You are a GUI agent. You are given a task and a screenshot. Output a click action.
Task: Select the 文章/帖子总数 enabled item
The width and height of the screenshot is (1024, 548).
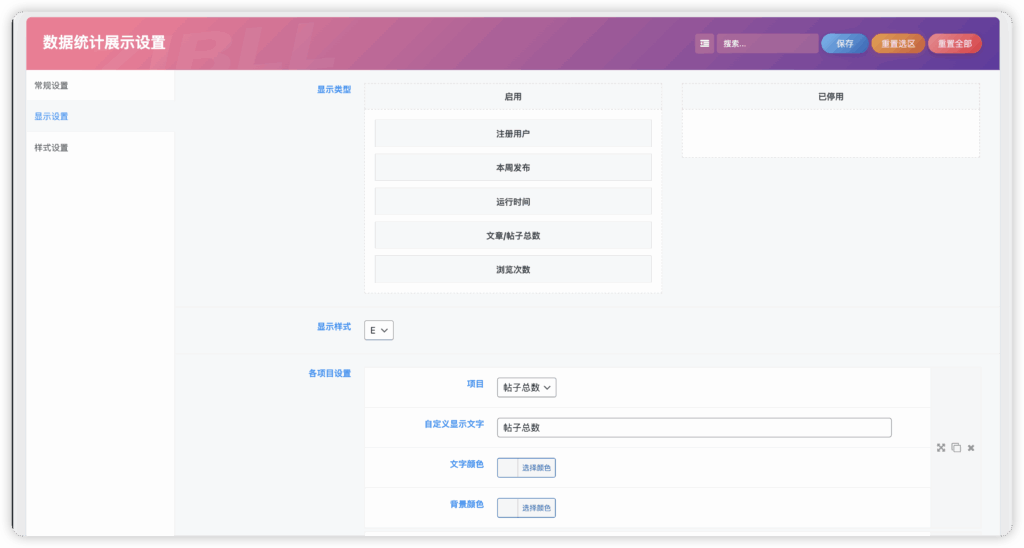click(513, 236)
